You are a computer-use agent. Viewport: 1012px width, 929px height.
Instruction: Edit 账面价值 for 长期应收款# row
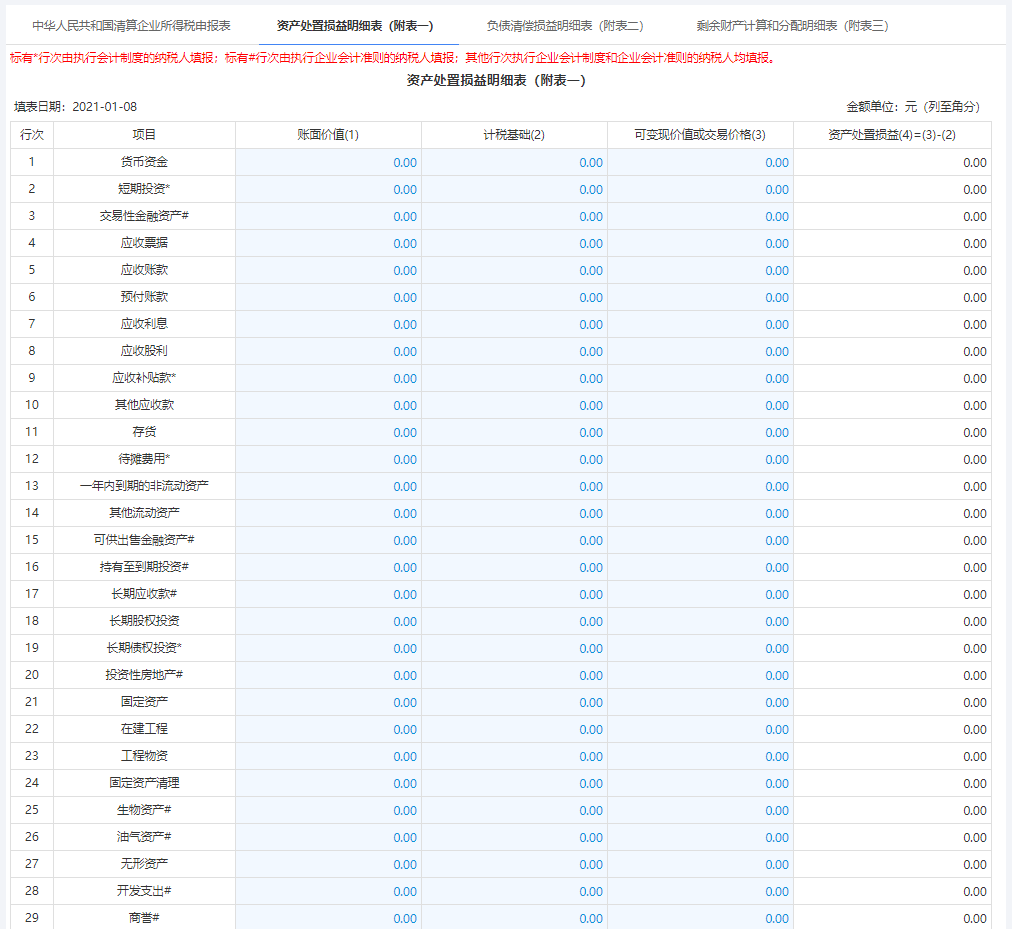coord(329,595)
